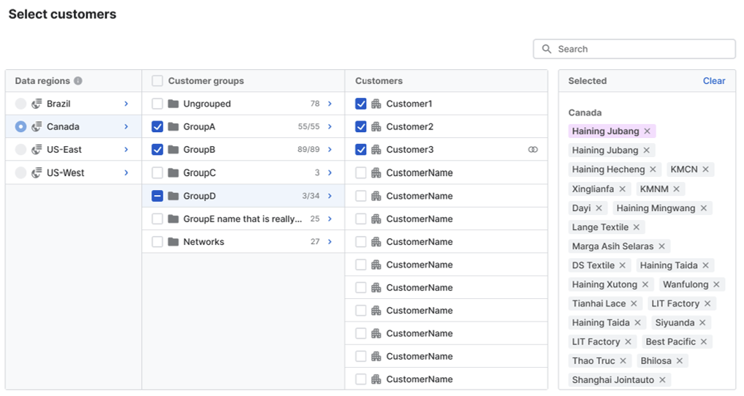
Task: Remove Haining Xutong via its X icon
Action: click(645, 285)
